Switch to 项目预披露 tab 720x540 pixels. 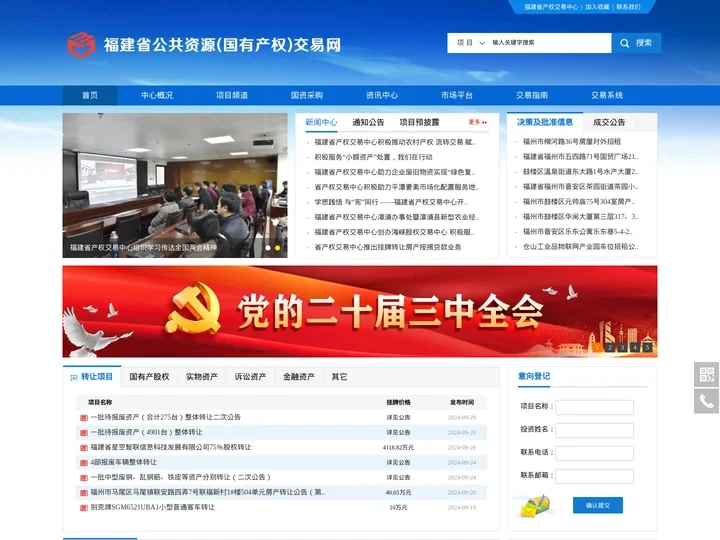(419, 122)
